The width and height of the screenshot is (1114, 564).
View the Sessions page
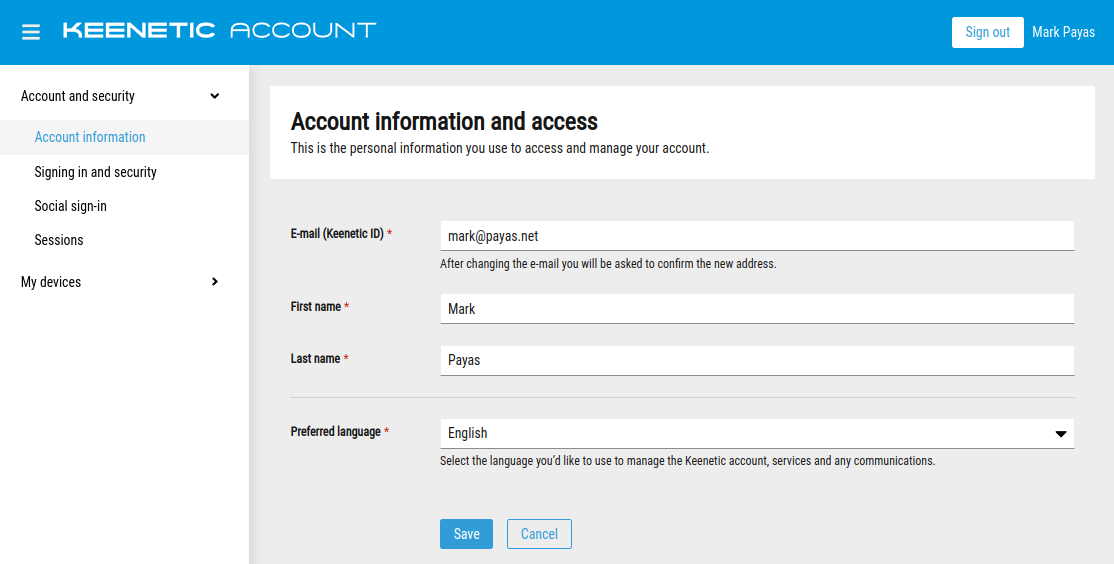pos(59,240)
